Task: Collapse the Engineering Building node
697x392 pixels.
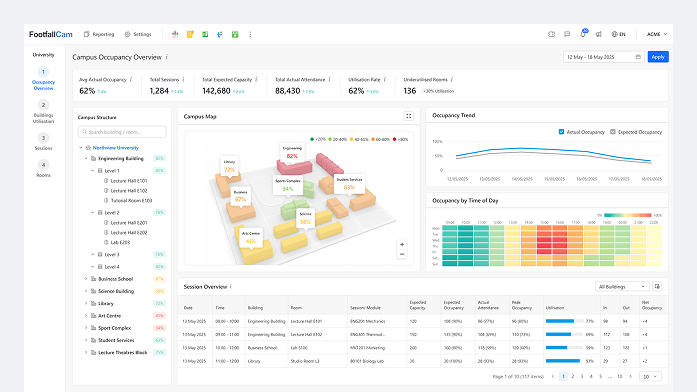Action: tap(86, 158)
